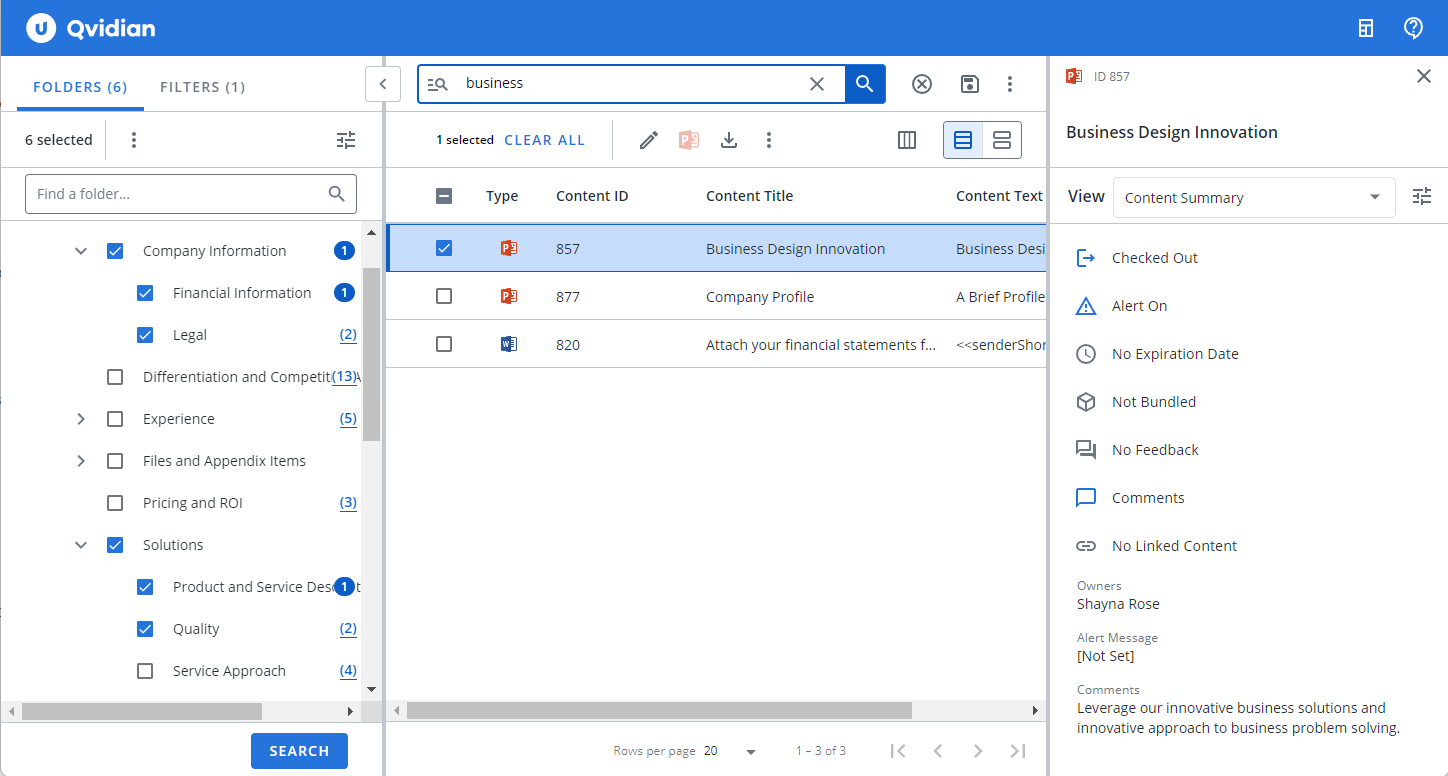1448x776 pixels.
Task: Switch to expanded card view
Action: [x=1002, y=140]
